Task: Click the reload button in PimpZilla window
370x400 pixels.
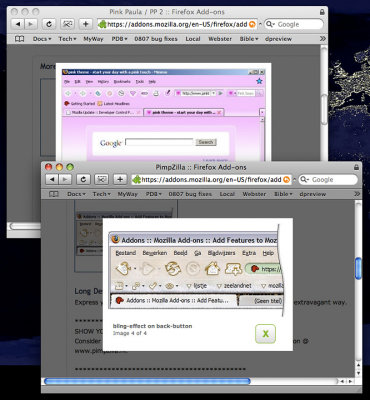Action: pyautogui.click(x=83, y=180)
